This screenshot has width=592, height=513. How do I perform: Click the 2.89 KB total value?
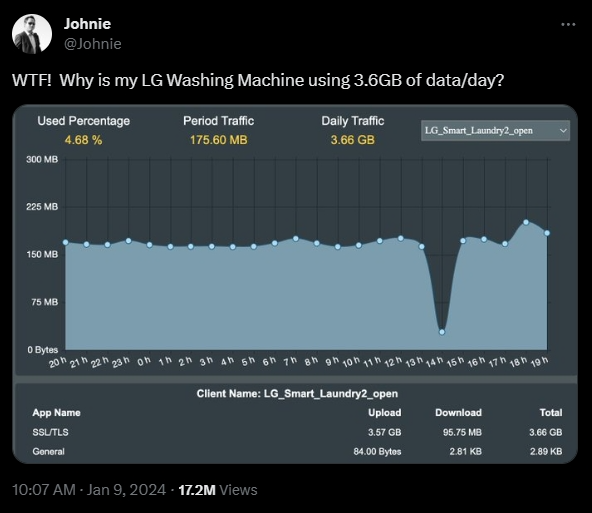click(x=546, y=451)
